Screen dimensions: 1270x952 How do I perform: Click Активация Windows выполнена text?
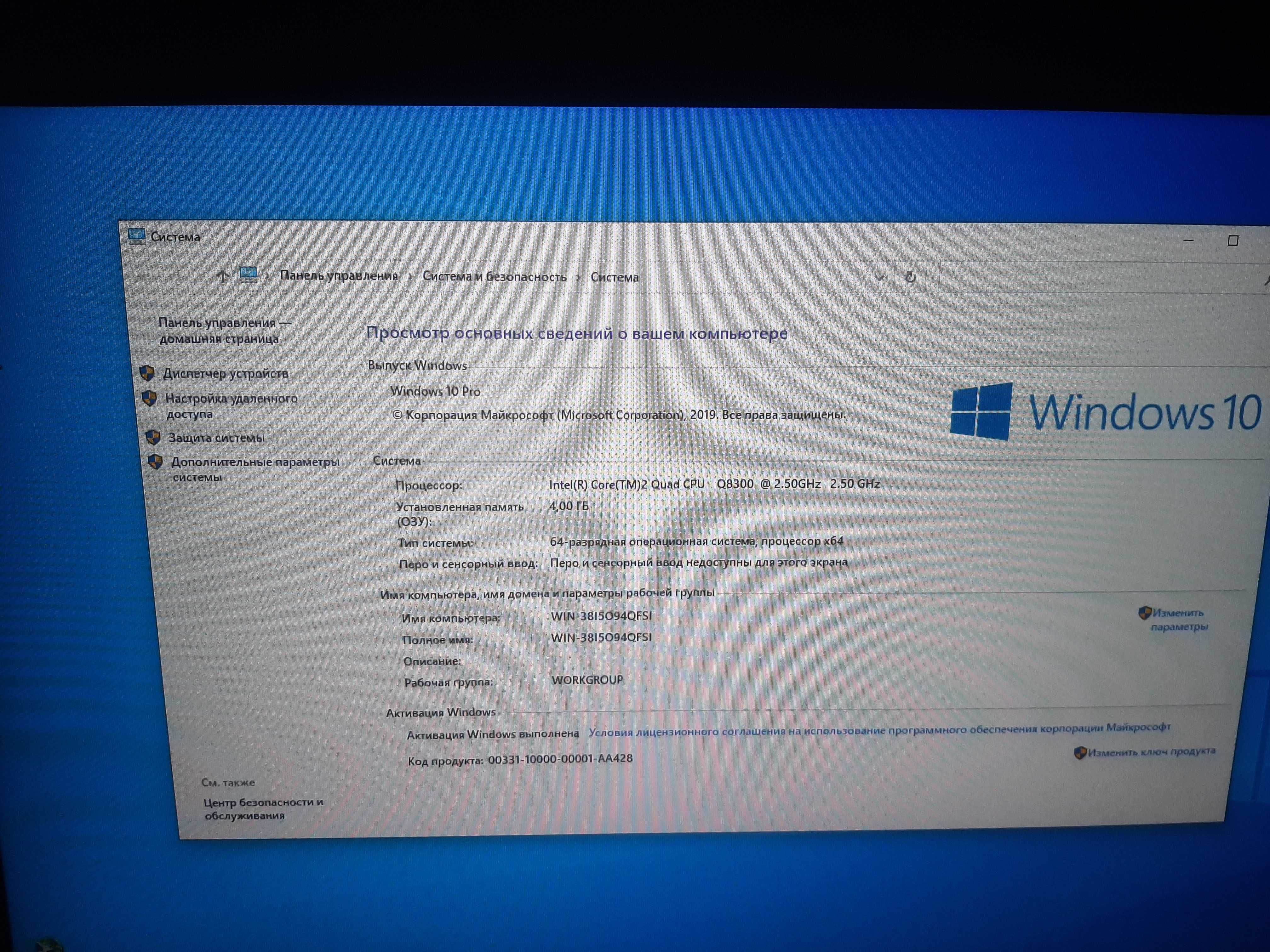(493, 734)
